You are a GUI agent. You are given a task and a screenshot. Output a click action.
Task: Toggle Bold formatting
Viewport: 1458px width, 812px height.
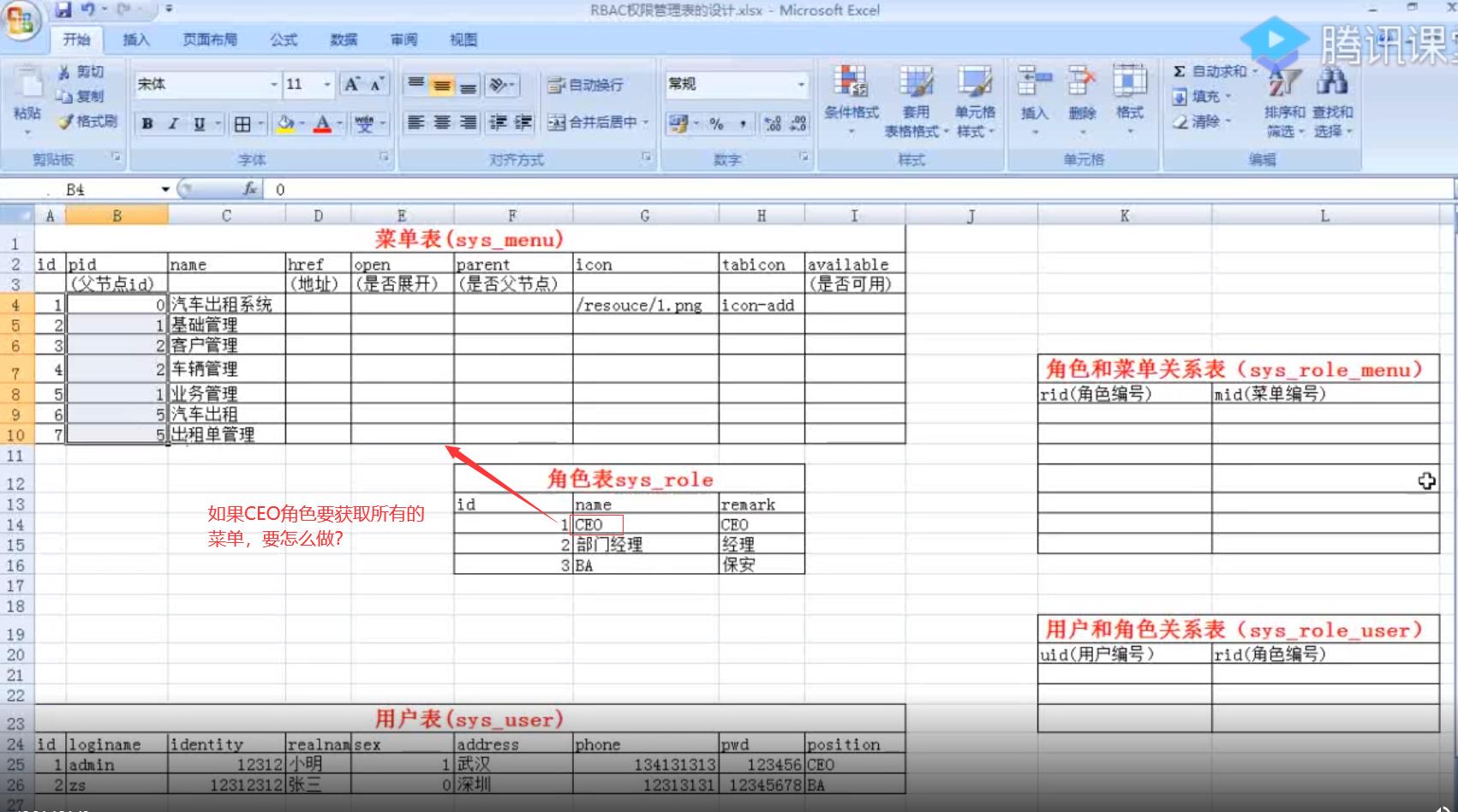[147, 123]
